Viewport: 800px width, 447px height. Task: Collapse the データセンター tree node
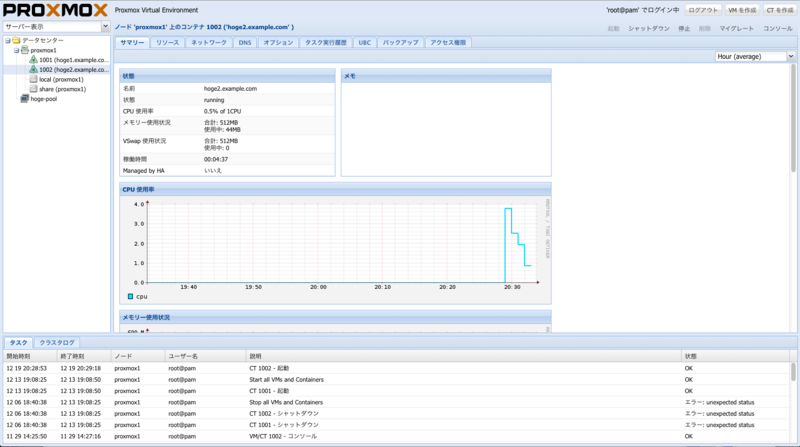pyautogui.click(x=8, y=40)
